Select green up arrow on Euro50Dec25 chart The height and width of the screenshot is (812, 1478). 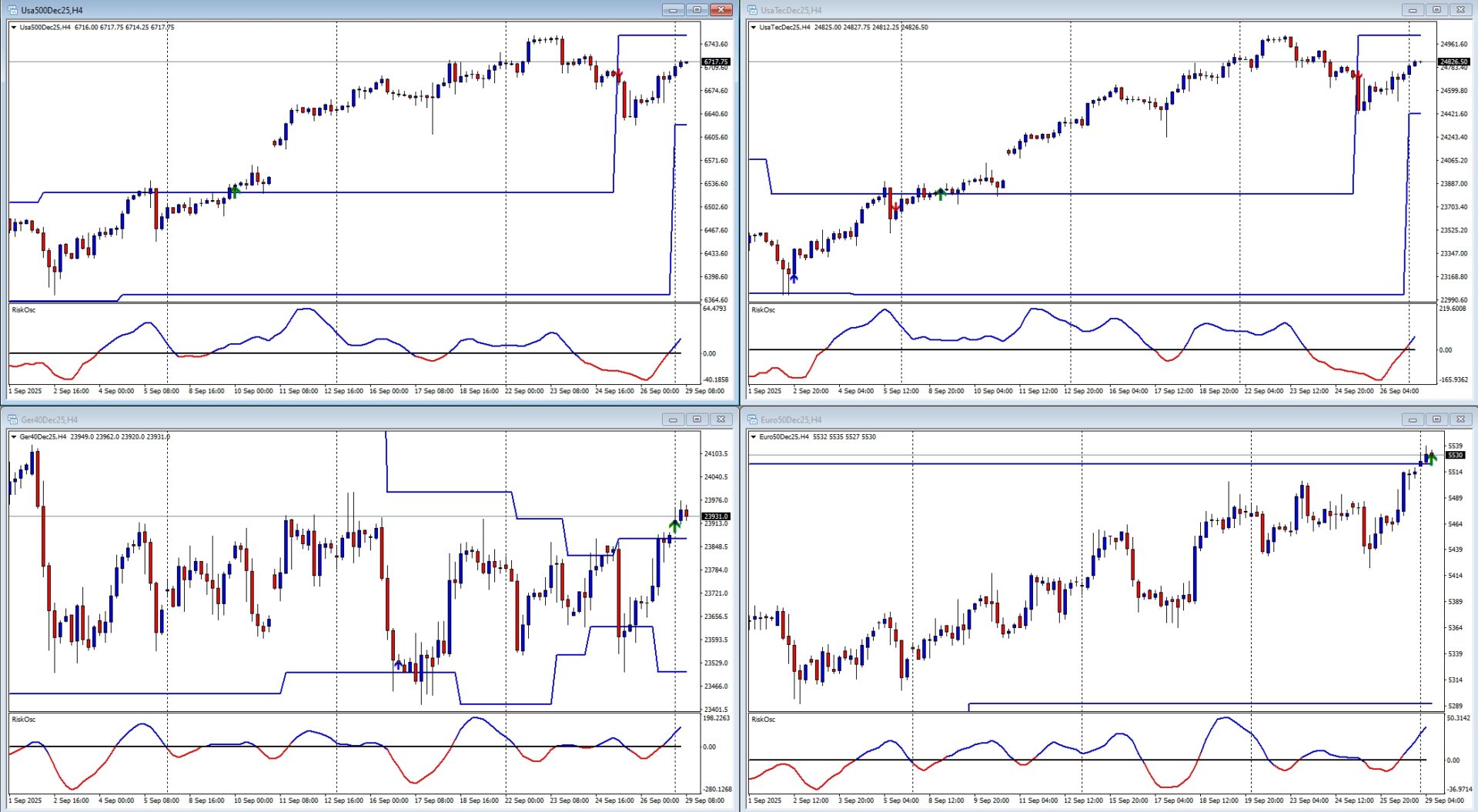tap(1431, 459)
